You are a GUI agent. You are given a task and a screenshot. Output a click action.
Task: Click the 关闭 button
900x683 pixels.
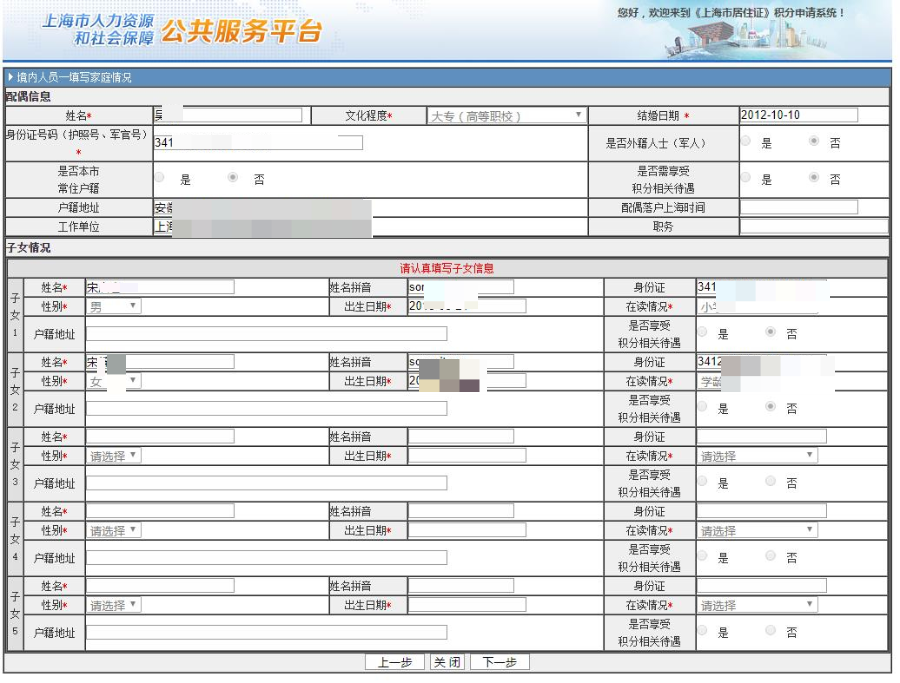(447, 662)
